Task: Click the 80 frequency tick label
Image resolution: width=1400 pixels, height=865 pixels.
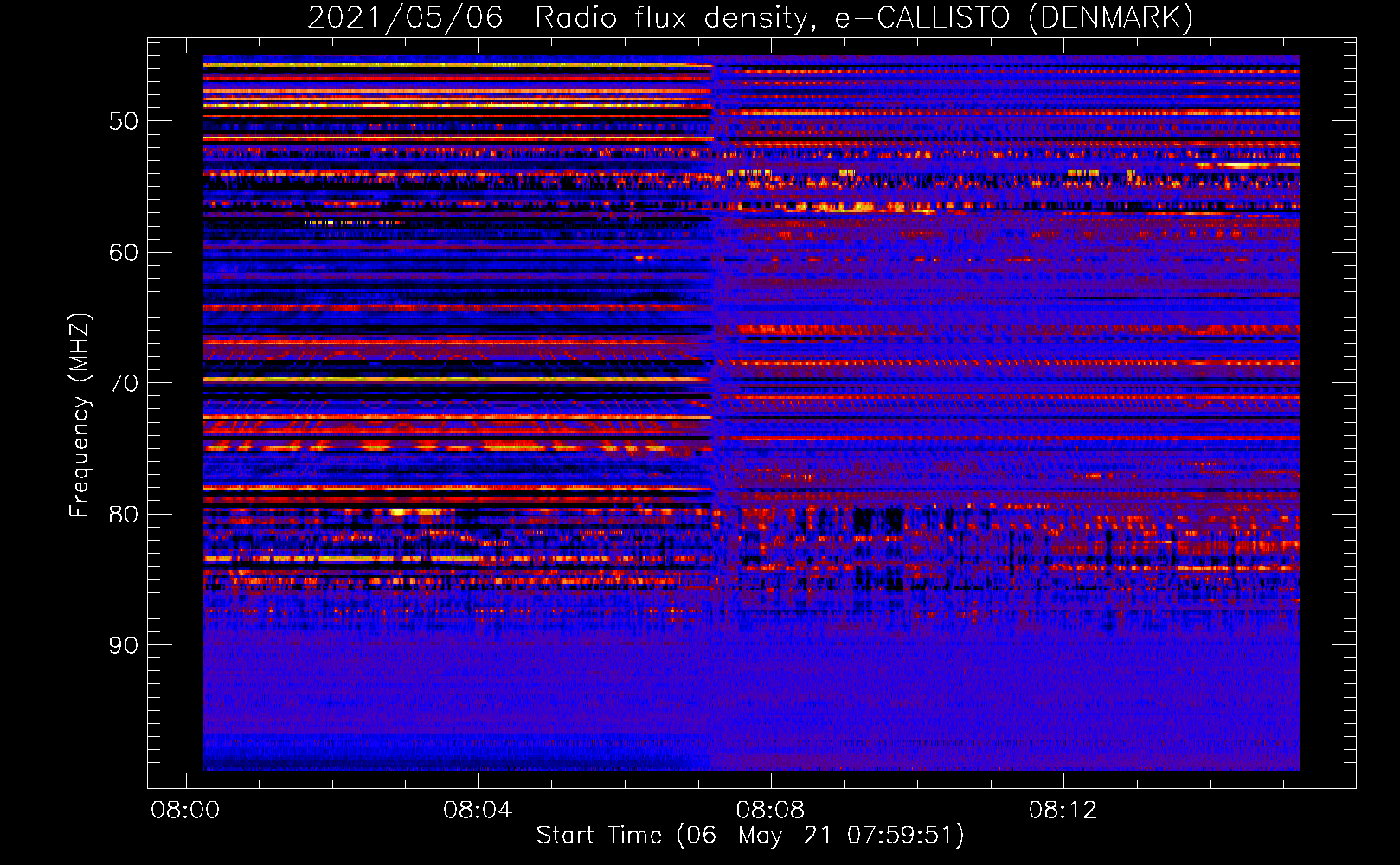Action: tap(124, 515)
